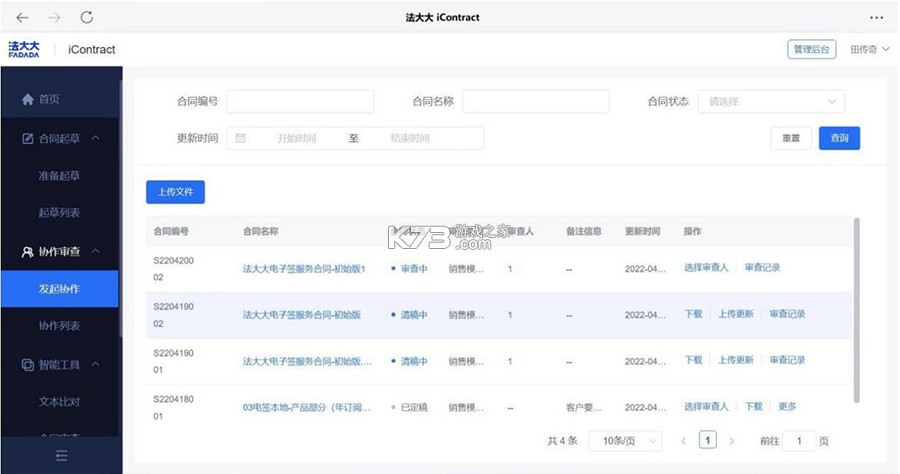Image resolution: width=900 pixels, height=474 pixels.
Task: Click the 上传文件 button
Action: point(175,192)
